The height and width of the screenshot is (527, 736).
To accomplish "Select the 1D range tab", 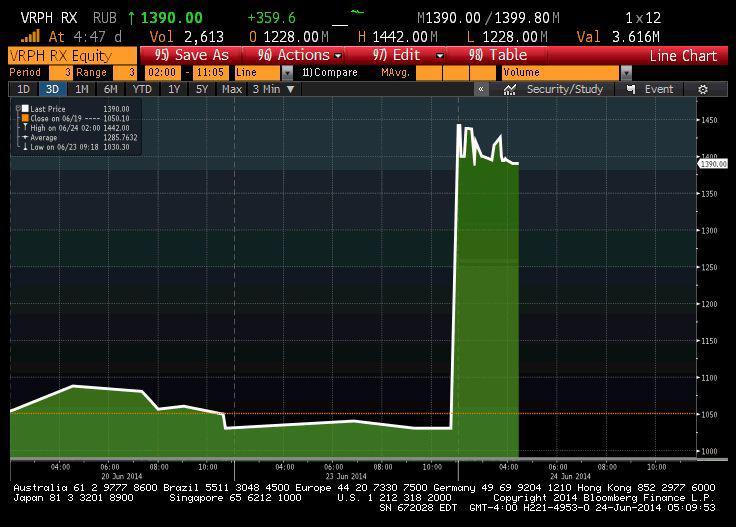I will [23, 89].
